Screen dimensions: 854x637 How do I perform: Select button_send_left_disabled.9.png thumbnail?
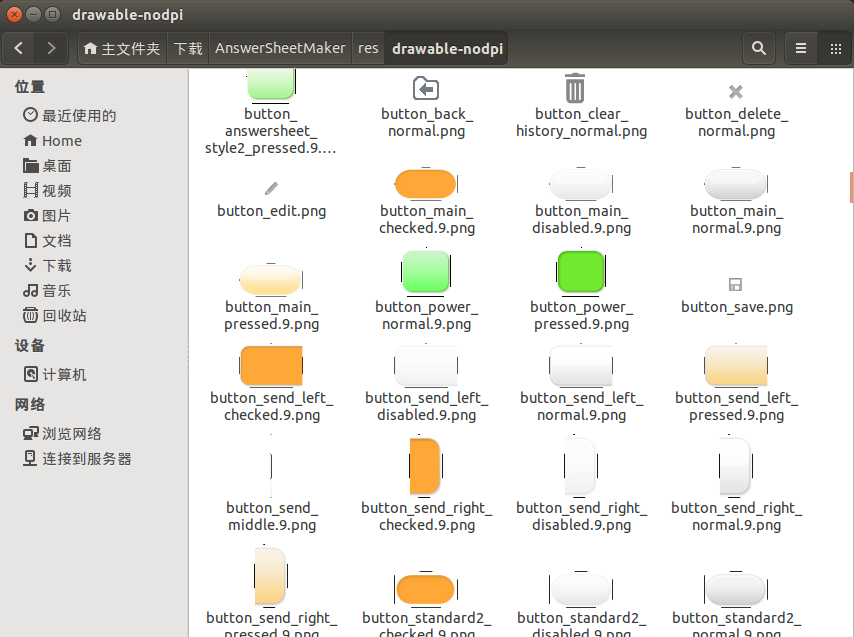coord(426,365)
